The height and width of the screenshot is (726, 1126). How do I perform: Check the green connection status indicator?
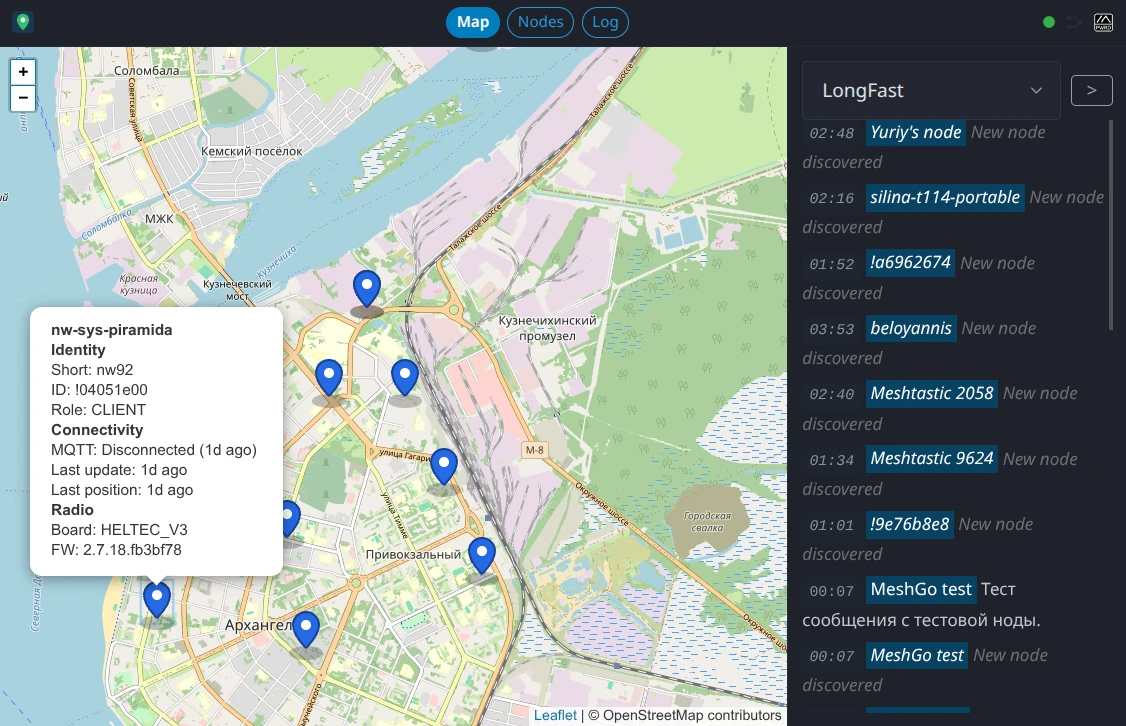(1048, 22)
